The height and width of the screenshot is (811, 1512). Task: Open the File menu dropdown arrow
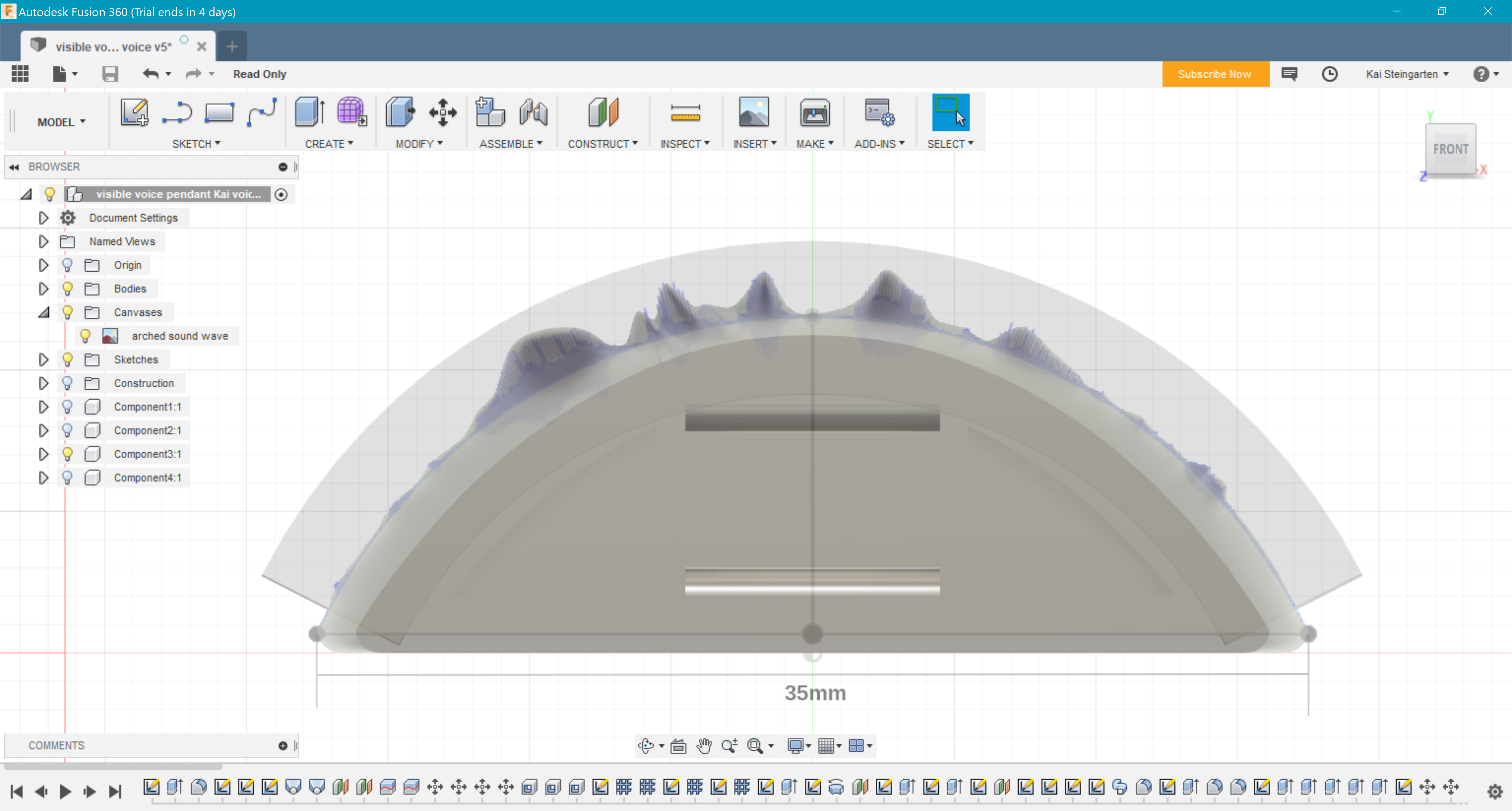(x=75, y=74)
